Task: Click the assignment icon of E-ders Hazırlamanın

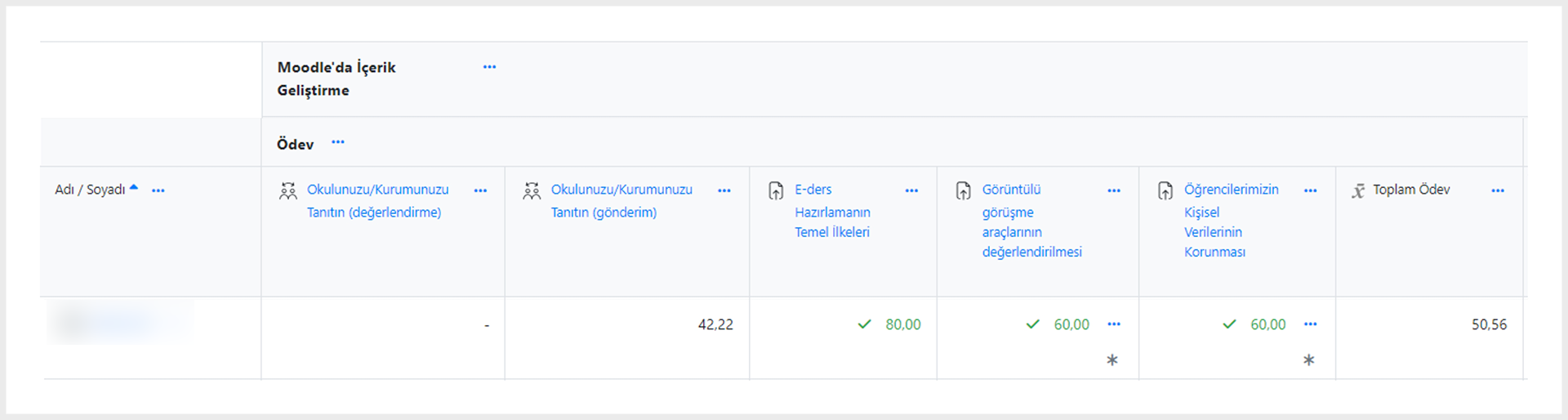Action: tap(776, 191)
